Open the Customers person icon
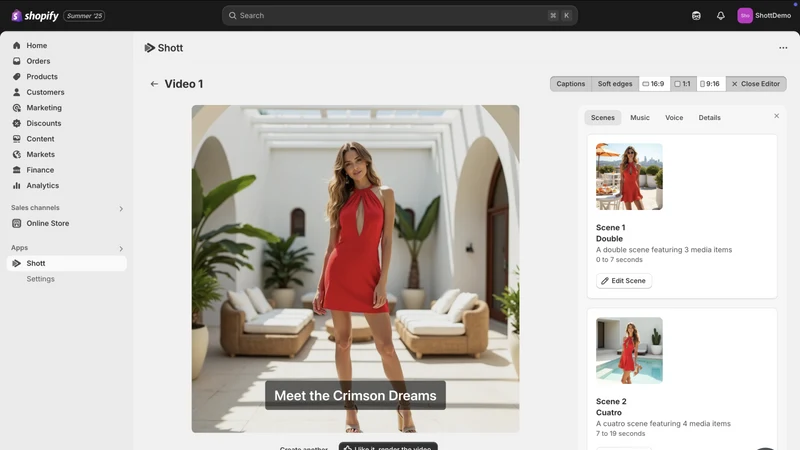 click(17, 92)
